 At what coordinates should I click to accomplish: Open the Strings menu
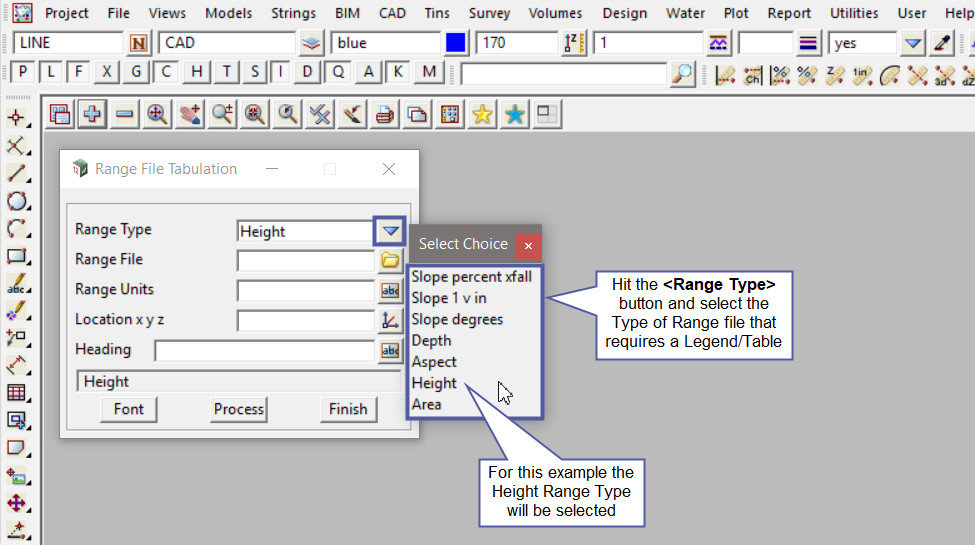click(x=293, y=13)
